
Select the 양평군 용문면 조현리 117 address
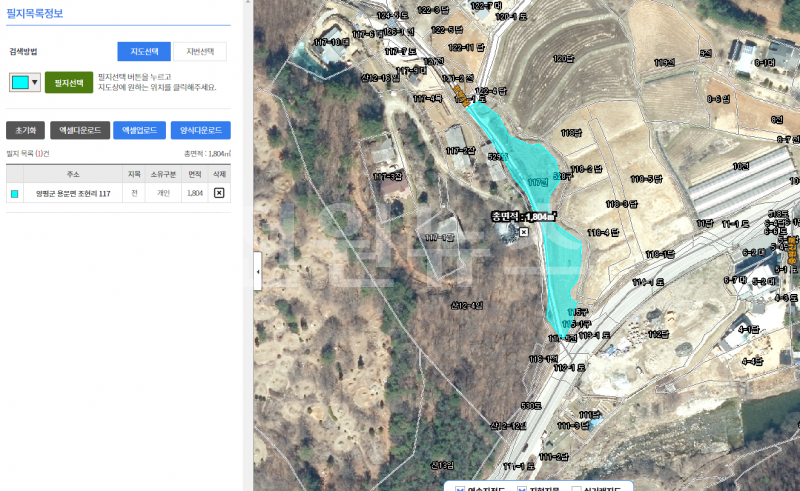(73, 193)
